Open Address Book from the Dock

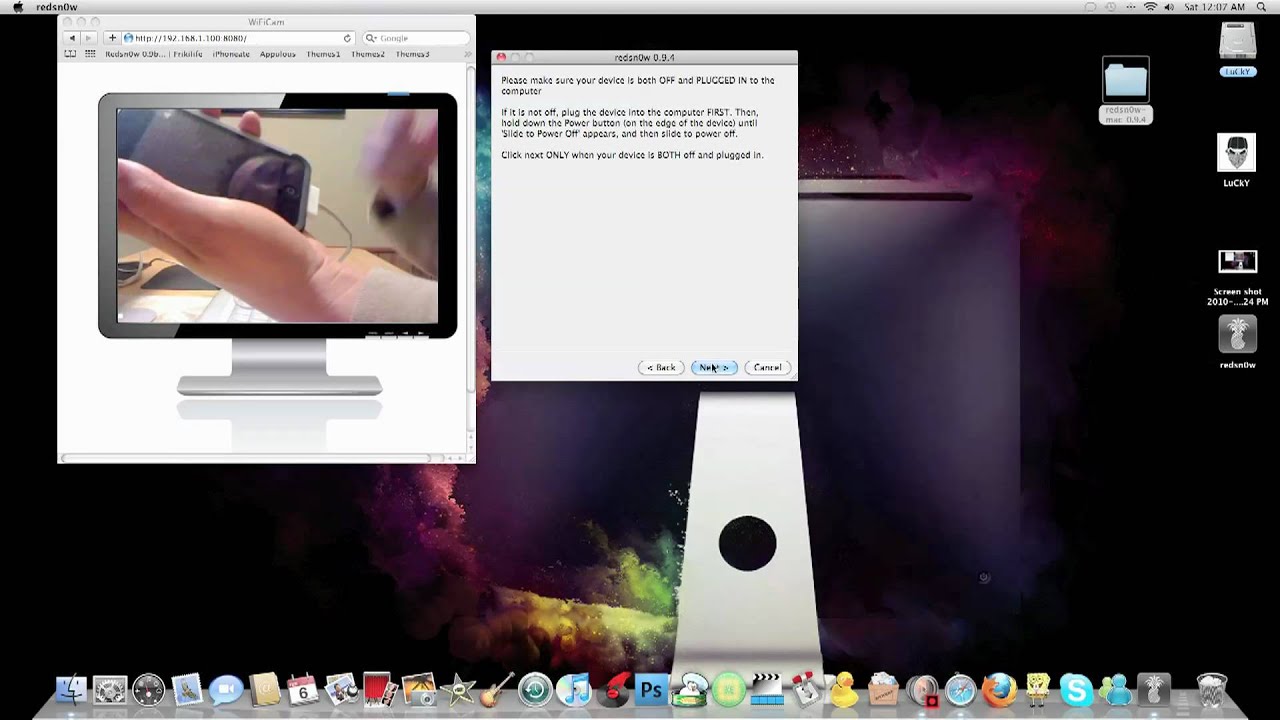(x=265, y=689)
